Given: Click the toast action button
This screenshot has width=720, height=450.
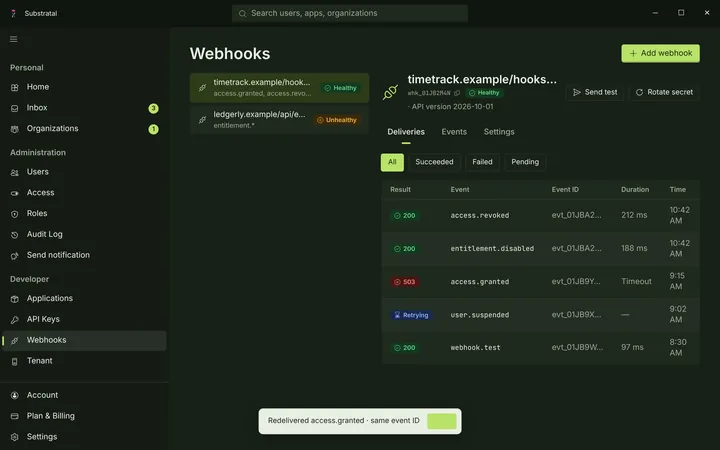Looking at the screenshot, I should click(x=442, y=421).
